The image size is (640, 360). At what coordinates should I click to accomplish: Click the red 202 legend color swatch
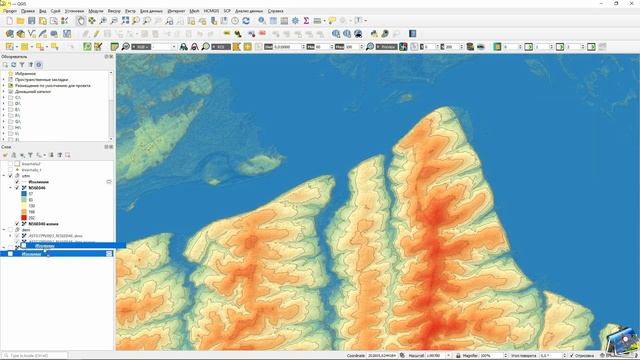click(24, 218)
